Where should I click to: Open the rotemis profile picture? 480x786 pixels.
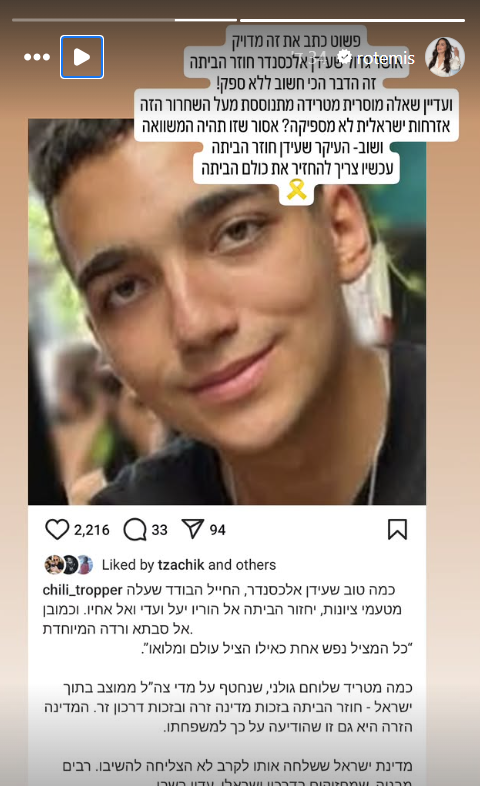coord(444,57)
